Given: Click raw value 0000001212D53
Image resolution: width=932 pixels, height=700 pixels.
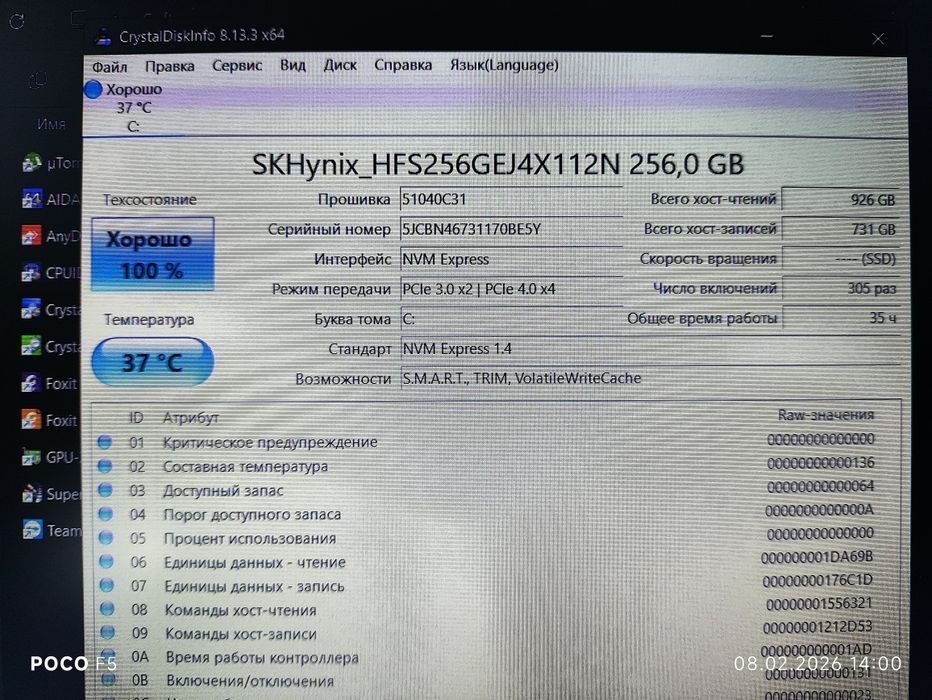Looking at the screenshot, I should pyautogui.click(x=817, y=627).
